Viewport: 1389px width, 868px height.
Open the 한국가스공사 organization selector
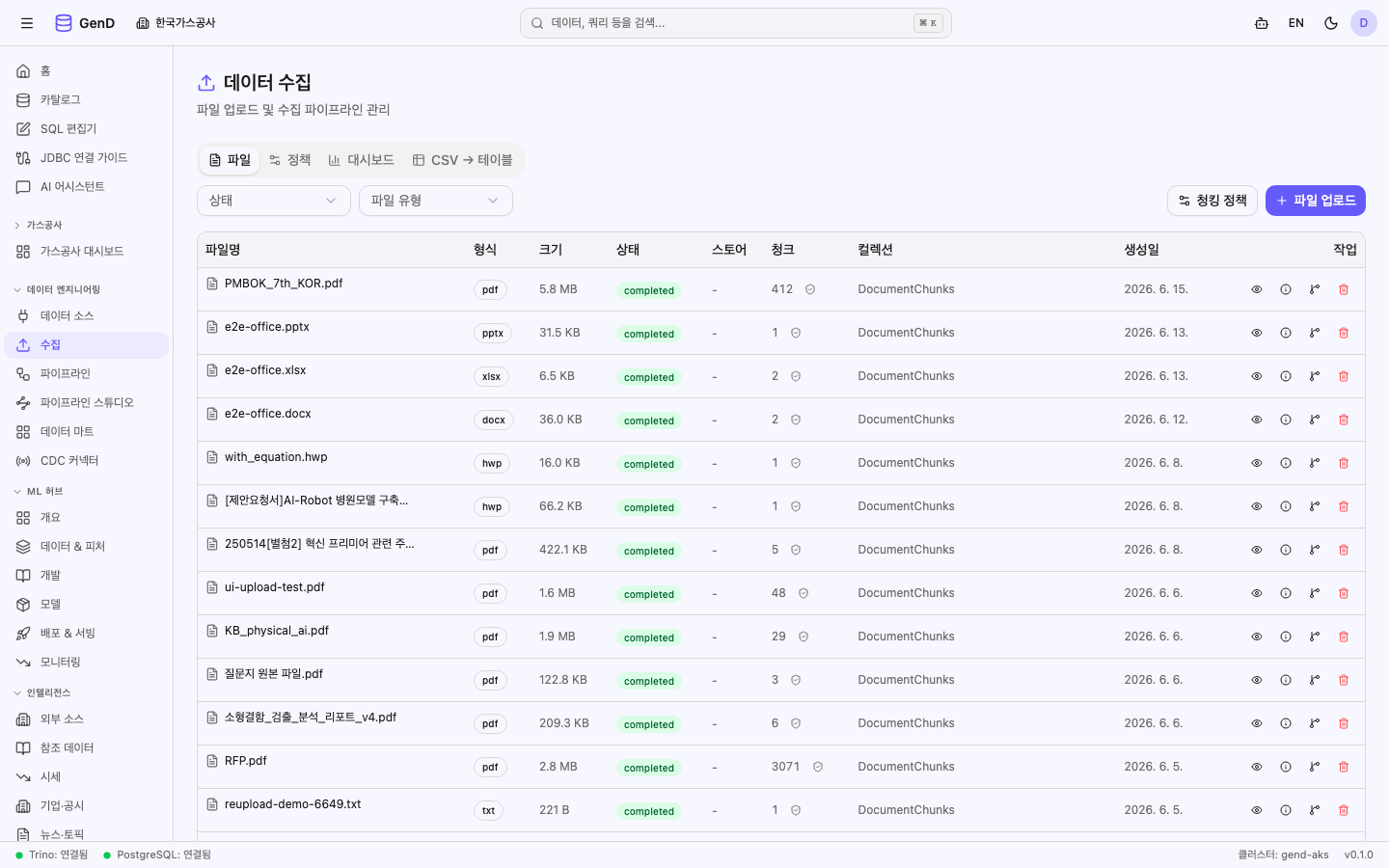coord(176,23)
